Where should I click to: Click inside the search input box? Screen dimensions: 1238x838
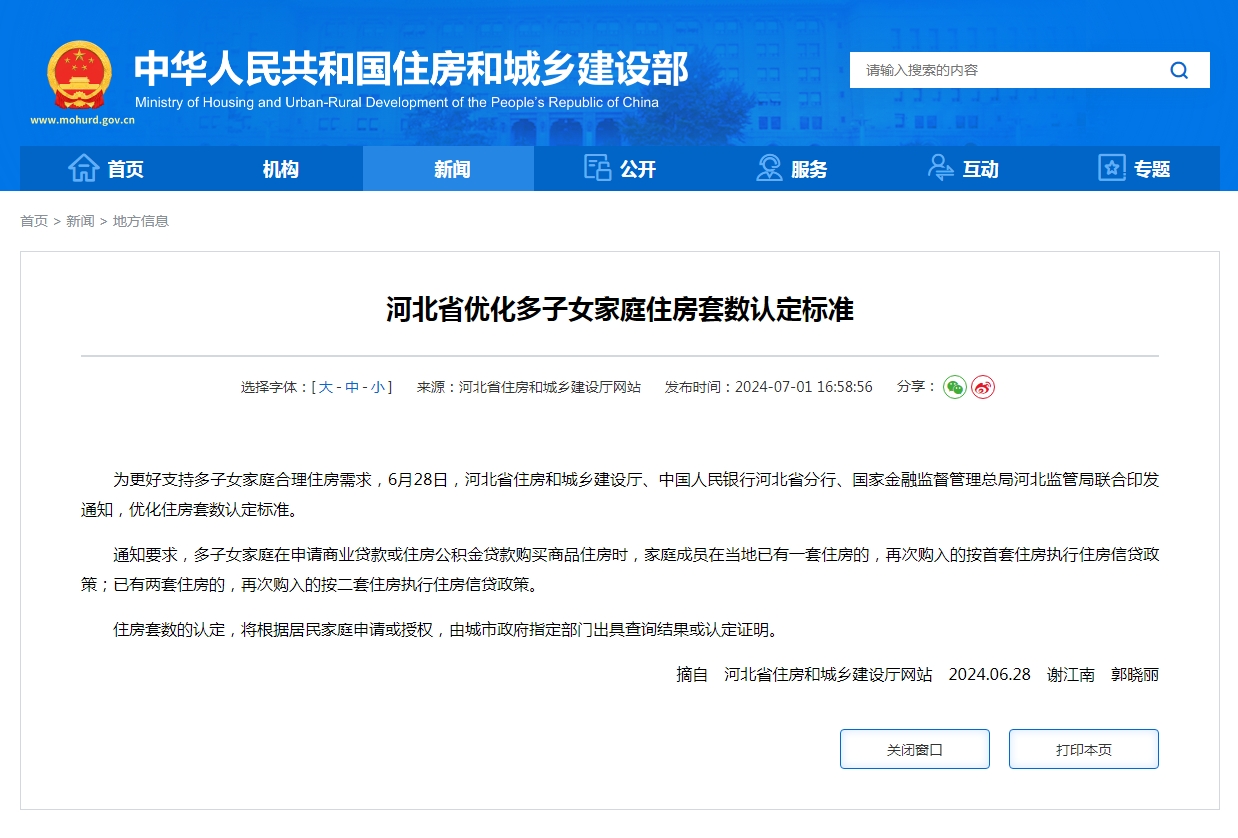pos(1000,70)
